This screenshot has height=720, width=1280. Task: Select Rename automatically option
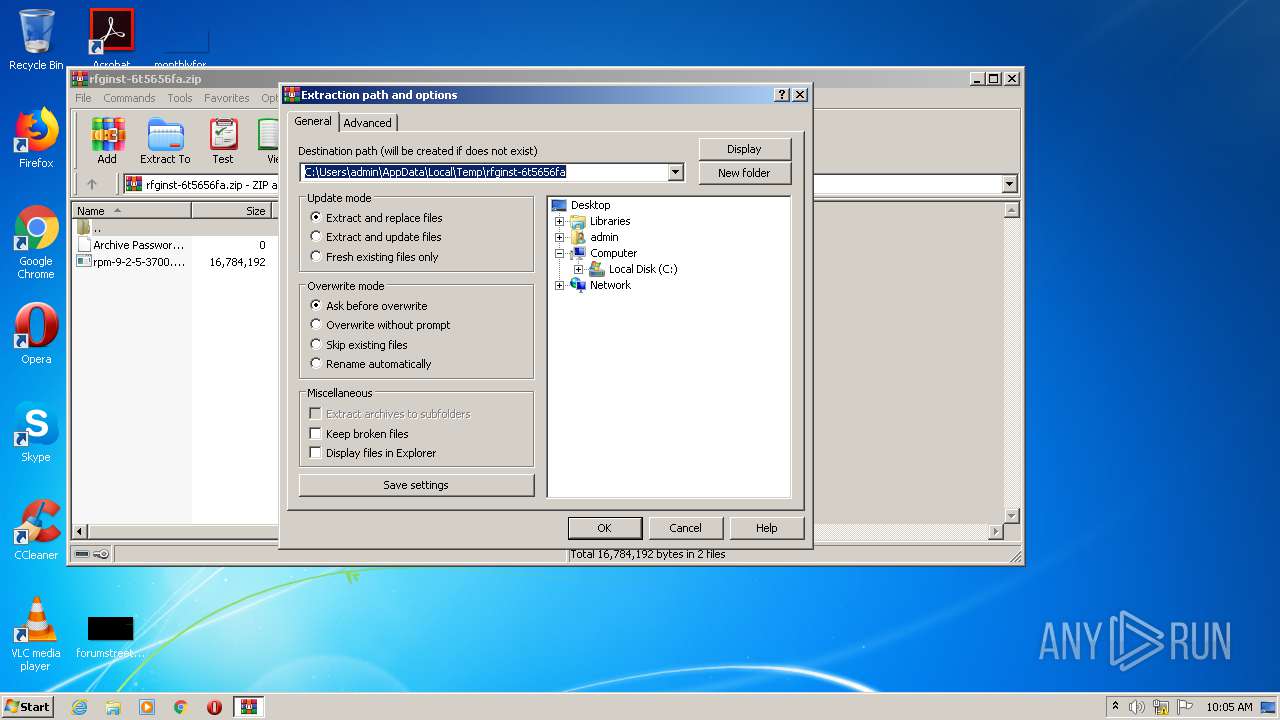coord(370,364)
